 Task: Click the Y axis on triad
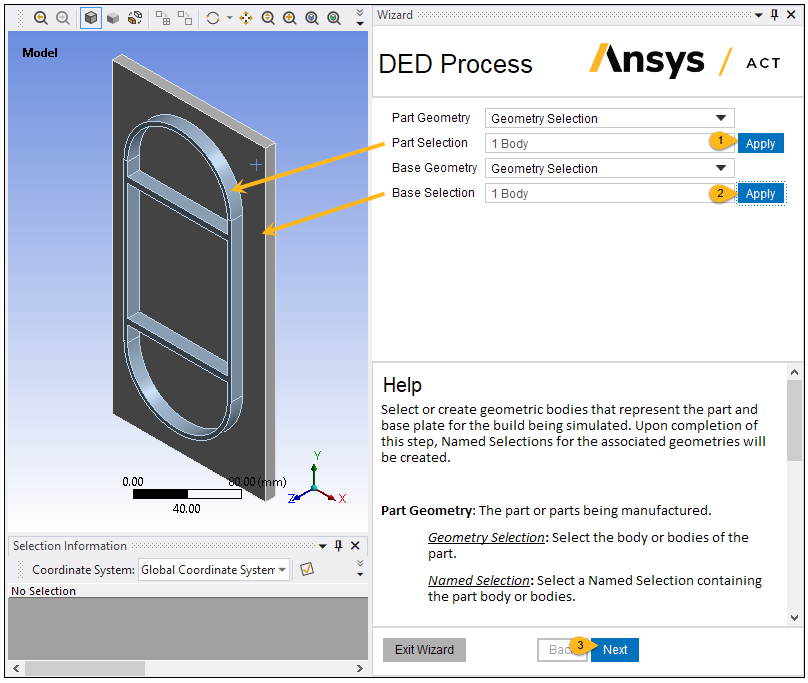pos(317,455)
